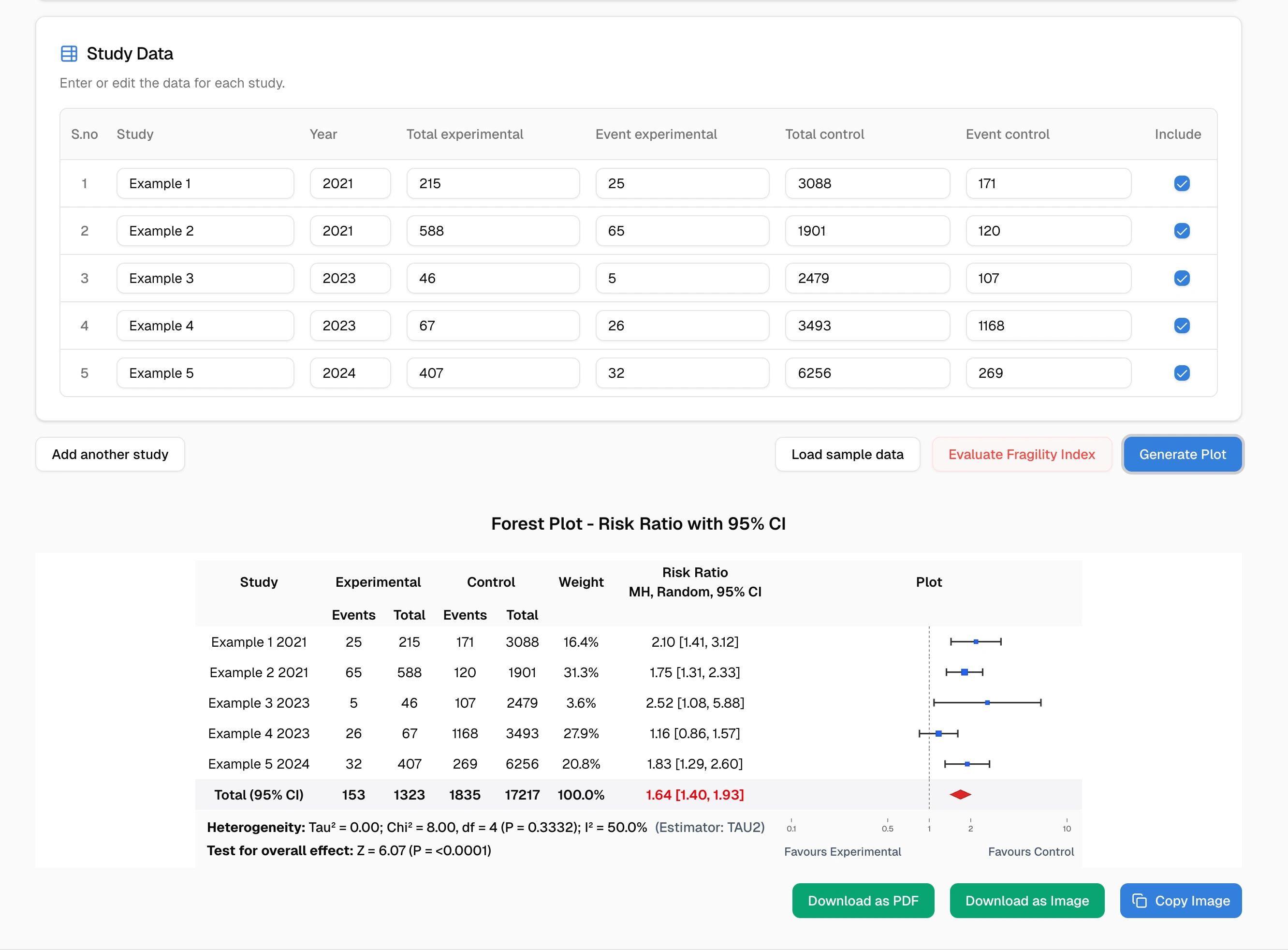Focus Year field showing 2024
1288x950 pixels.
[x=350, y=373]
